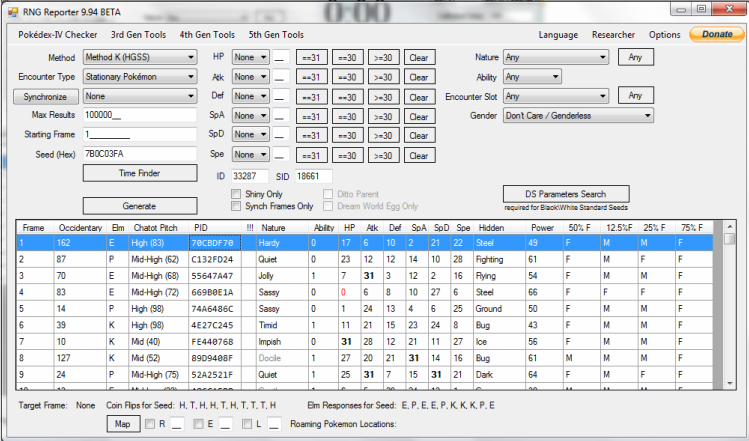The image size is (749, 441).
Task: Click the Map button
Action: tap(123, 424)
